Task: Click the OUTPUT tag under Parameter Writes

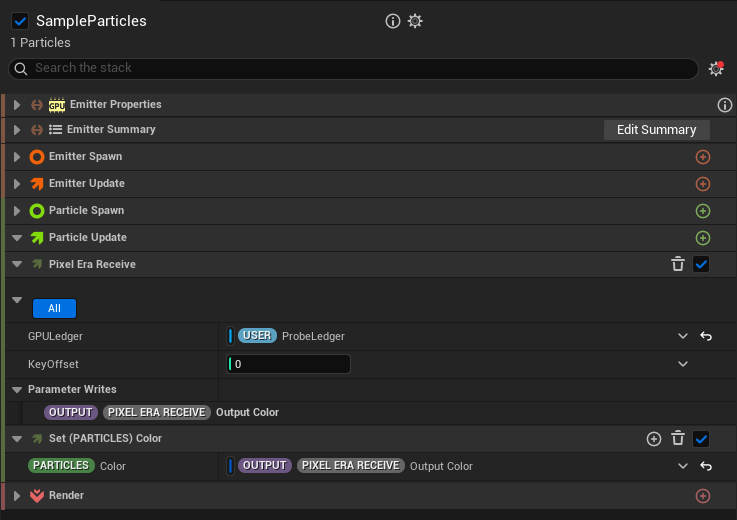Action: (x=71, y=412)
